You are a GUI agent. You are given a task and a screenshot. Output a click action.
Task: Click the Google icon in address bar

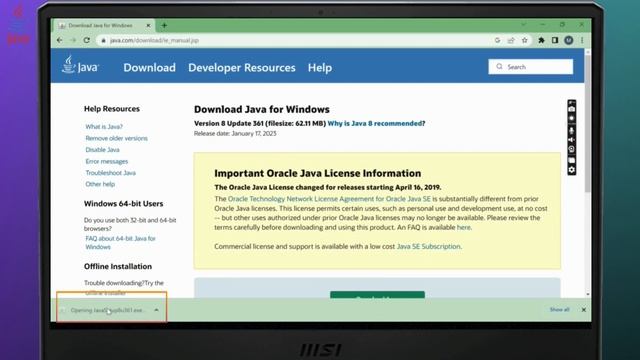click(x=497, y=40)
